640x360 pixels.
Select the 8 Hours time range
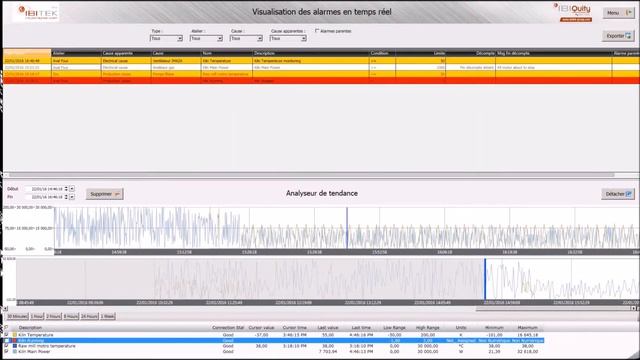71,316
